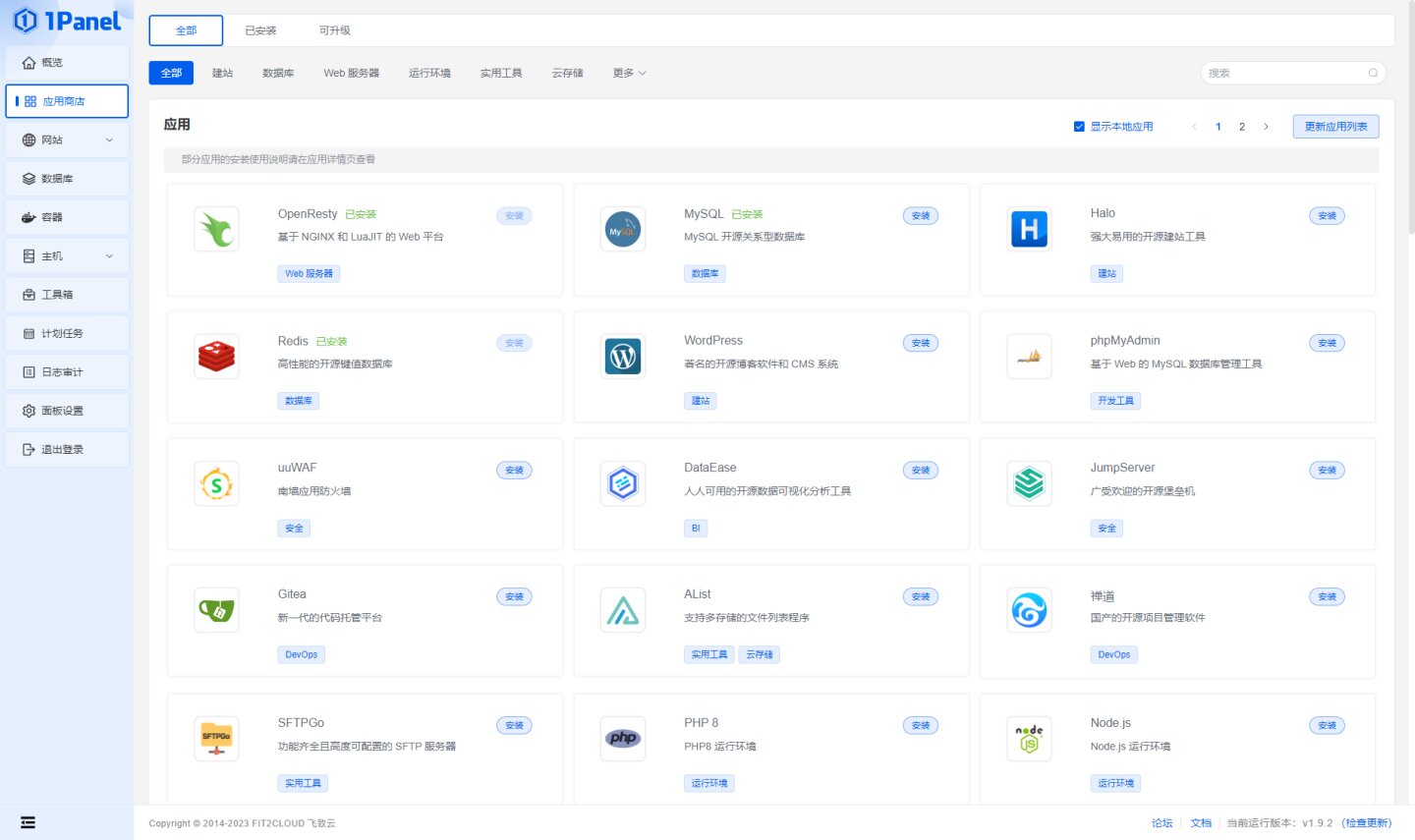Click the hamburger menu collapse icon
Viewport: 1415px width, 840px height.
(28, 822)
